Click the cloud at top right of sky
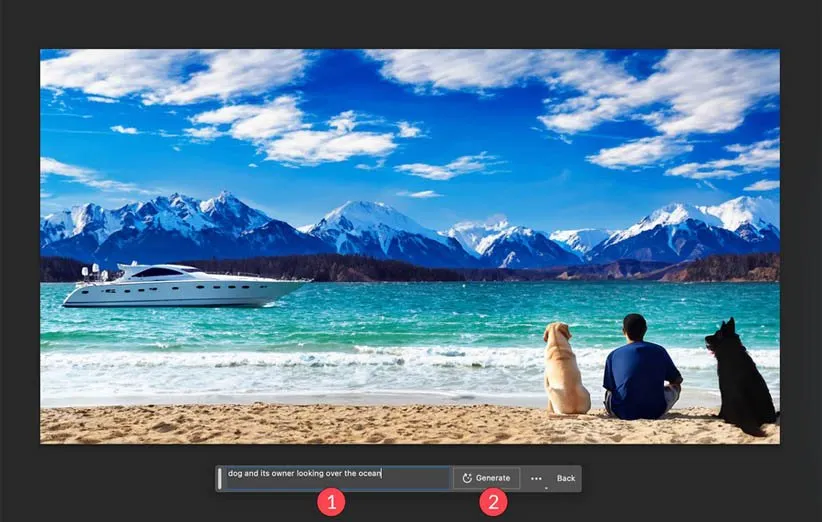The height and width of the screenshot is (522, 822). 660,90
